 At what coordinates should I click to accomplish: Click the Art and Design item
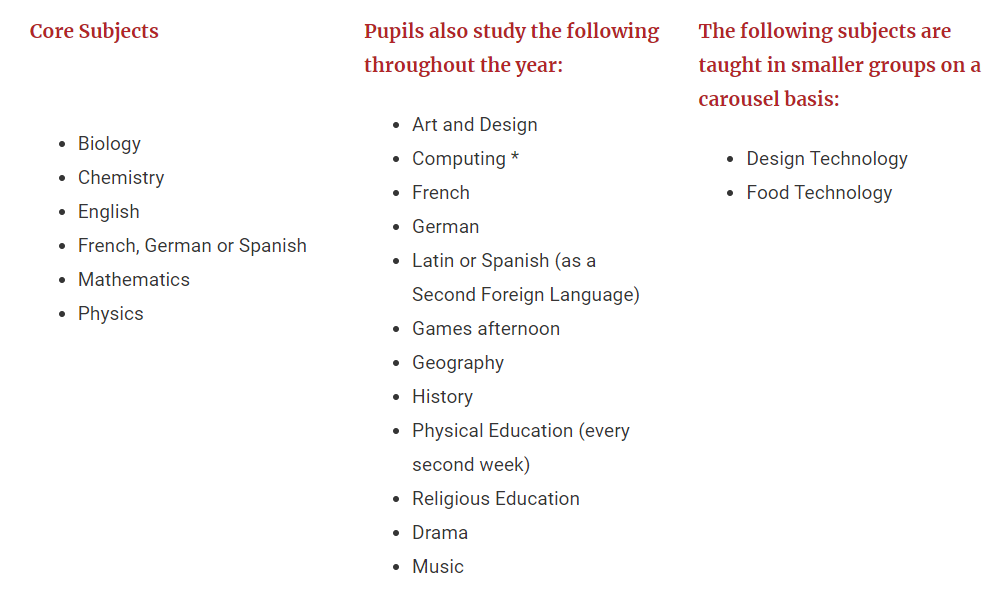[x=475, y=125]
